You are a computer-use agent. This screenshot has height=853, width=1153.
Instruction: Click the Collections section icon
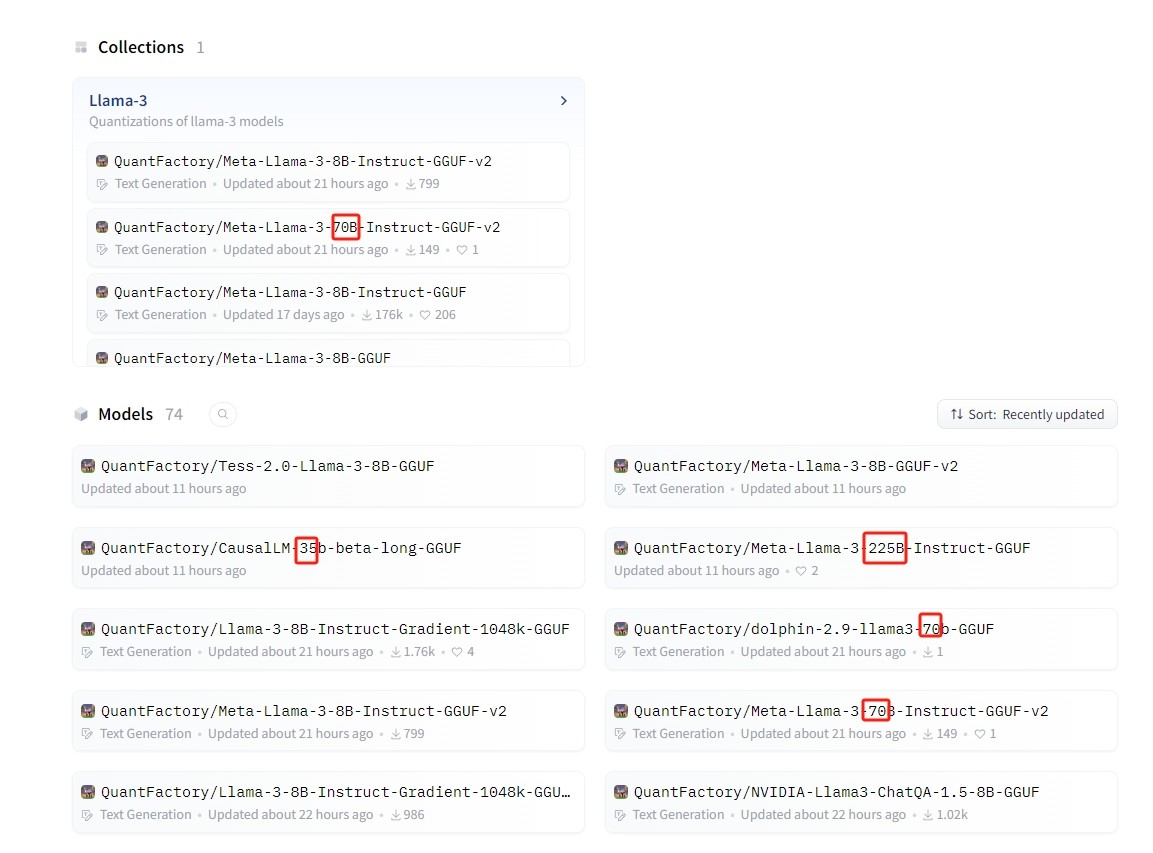(x=81, y=47)
